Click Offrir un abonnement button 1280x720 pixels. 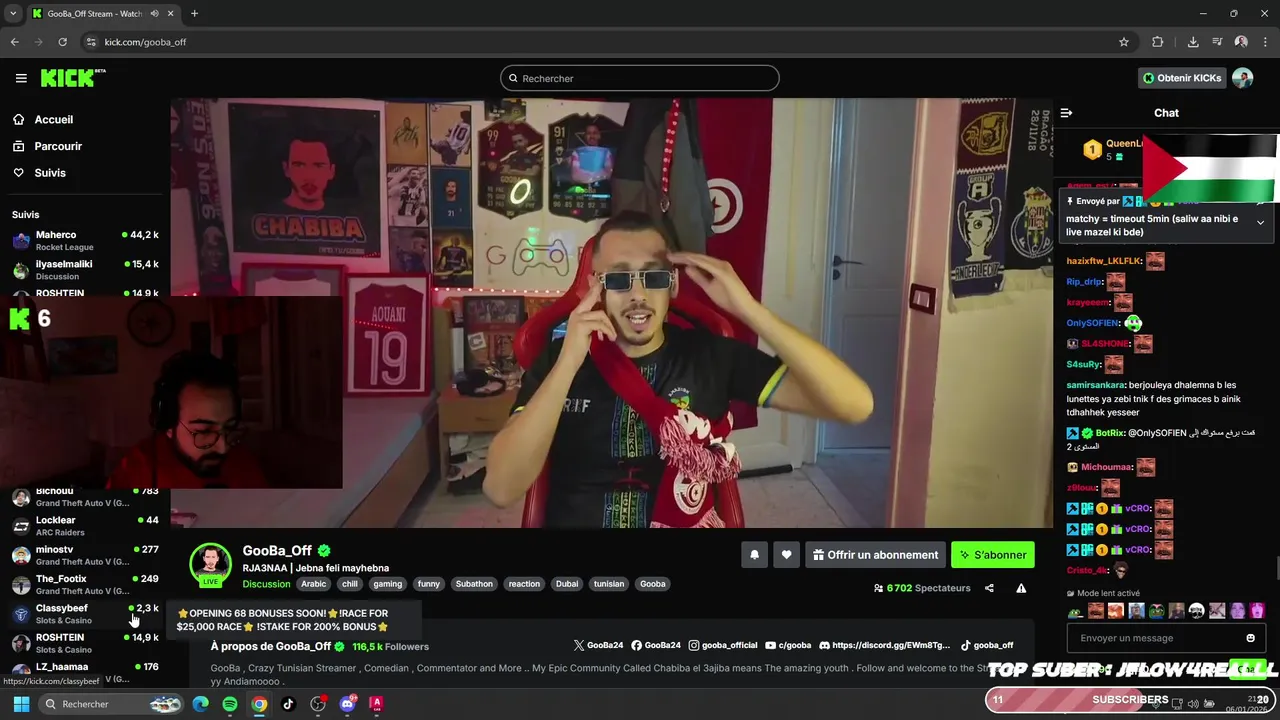coord(875,555)
